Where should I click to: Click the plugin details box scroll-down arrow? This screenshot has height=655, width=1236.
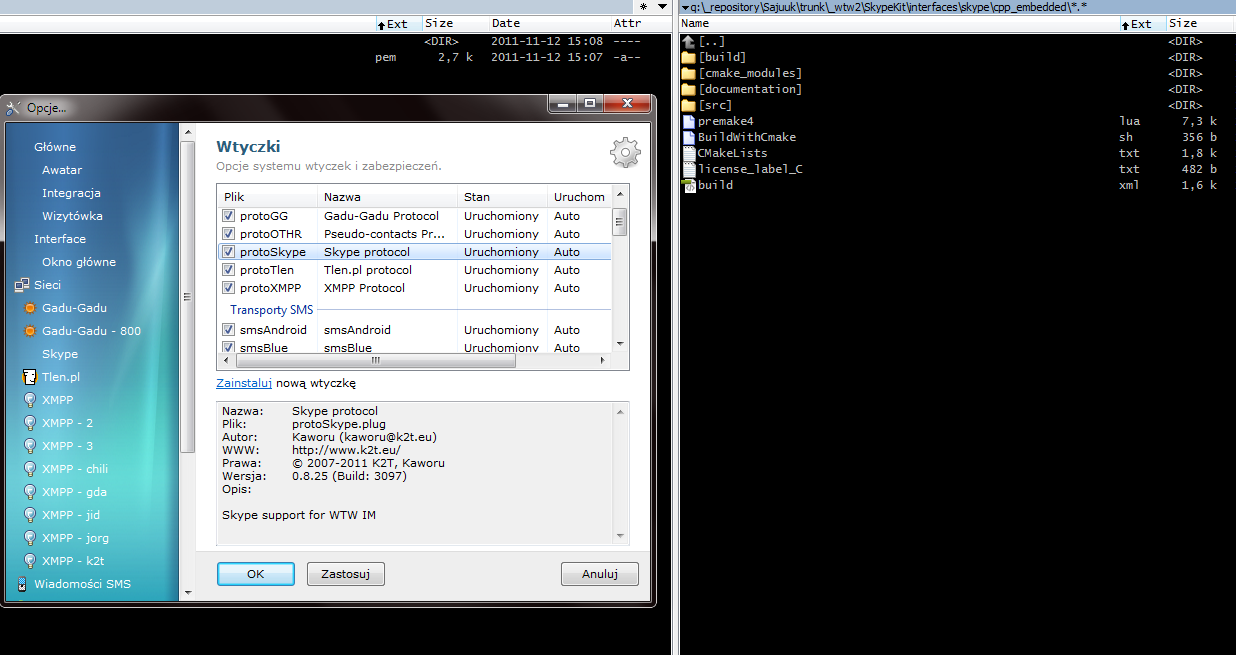pos(620,536)
